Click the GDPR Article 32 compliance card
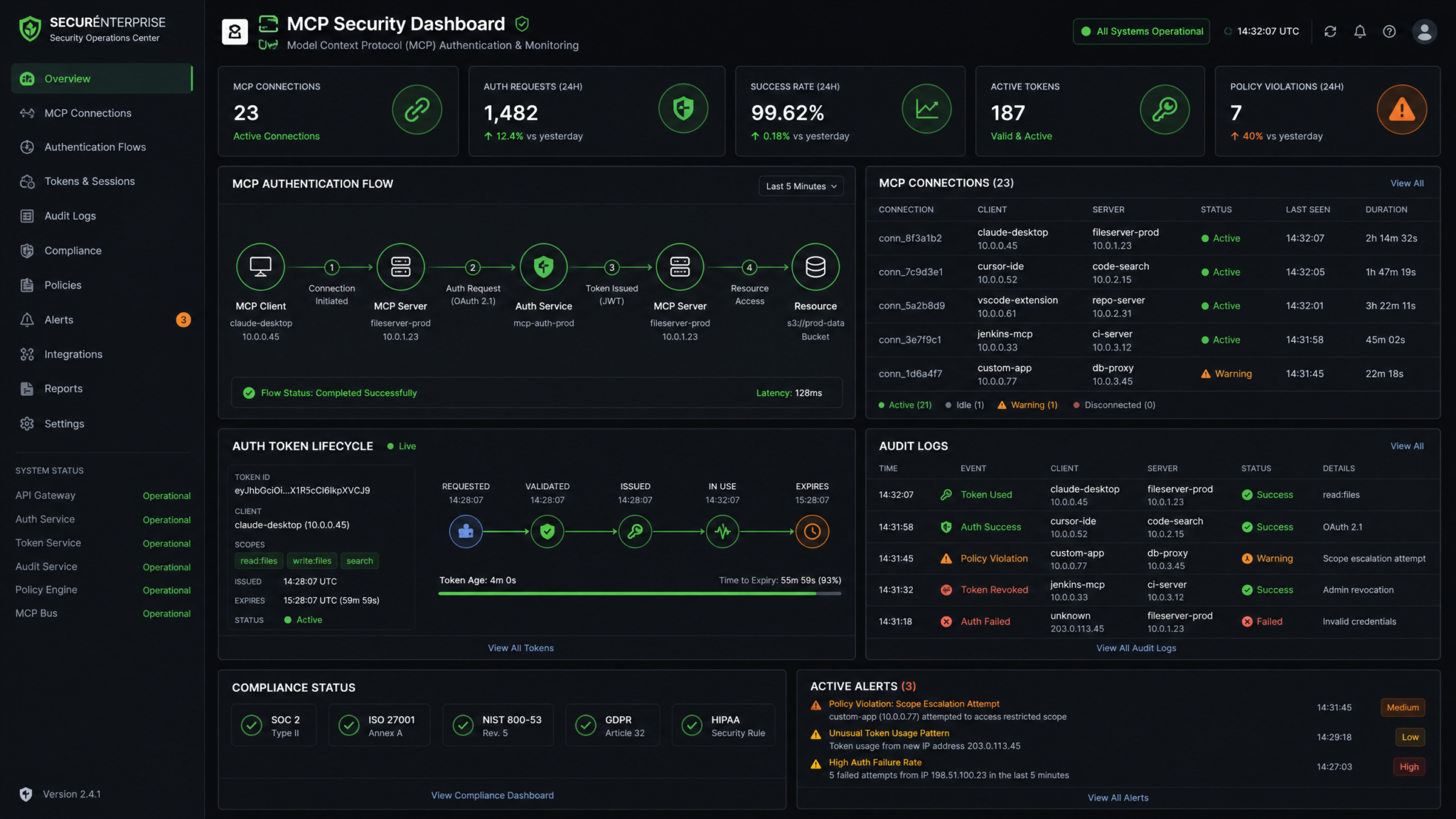1456x819 pixels. coord(612,725)
